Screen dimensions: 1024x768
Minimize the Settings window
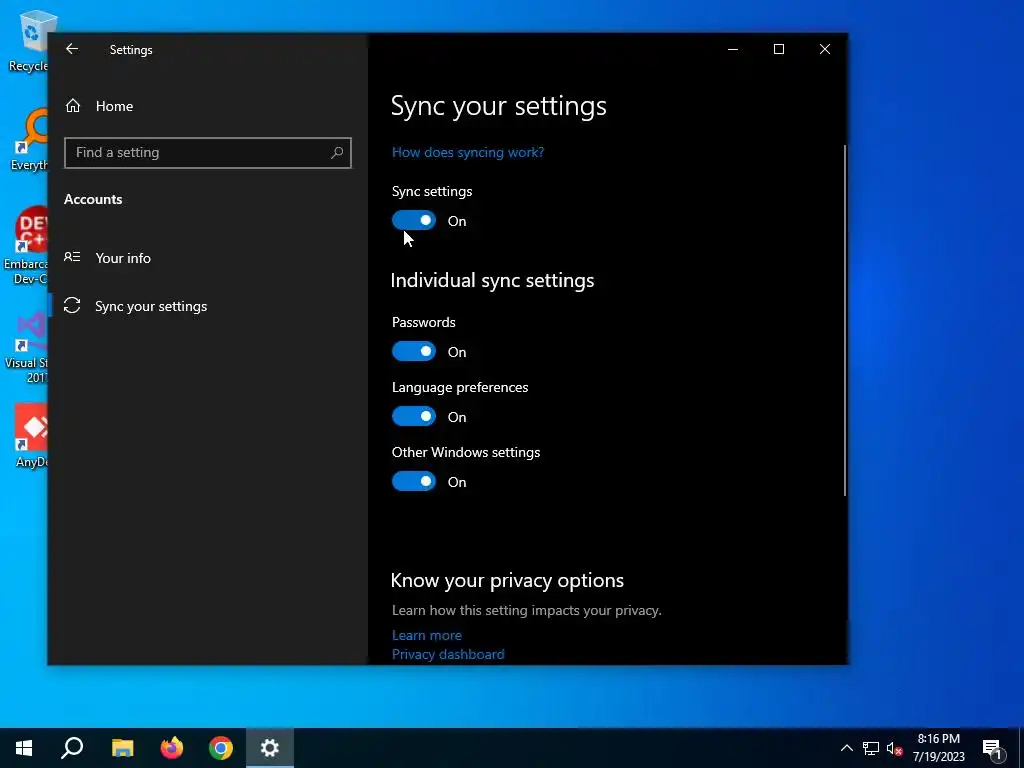pyautogui.click(x=733, y=49)
